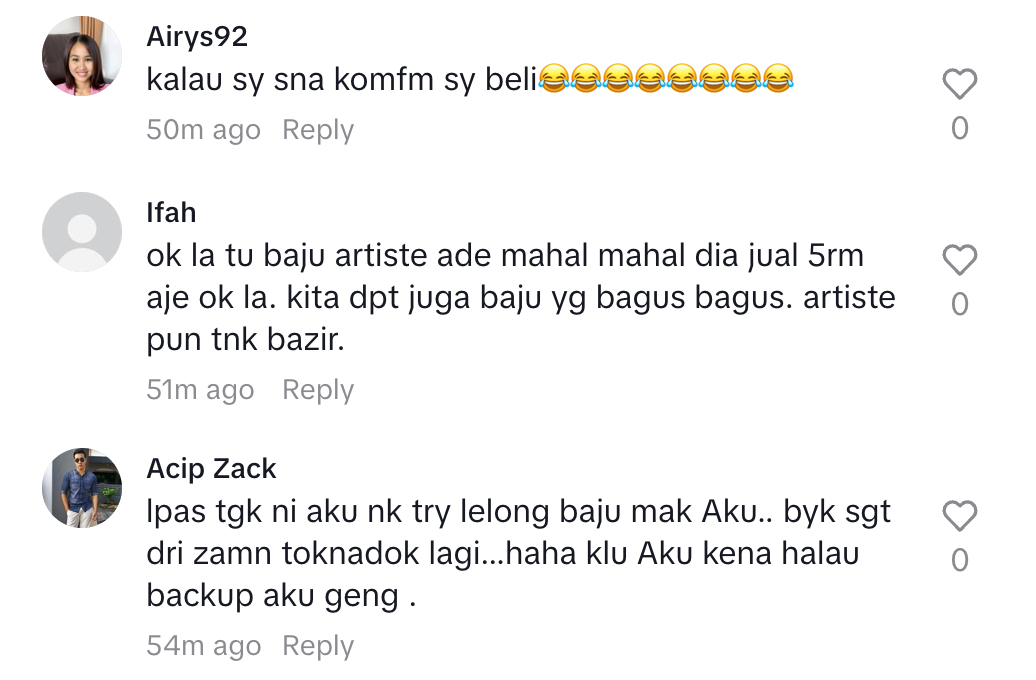1036x680 pixels.
Task: Reply to Acip Zack's comment
Action: click(318, 646)
